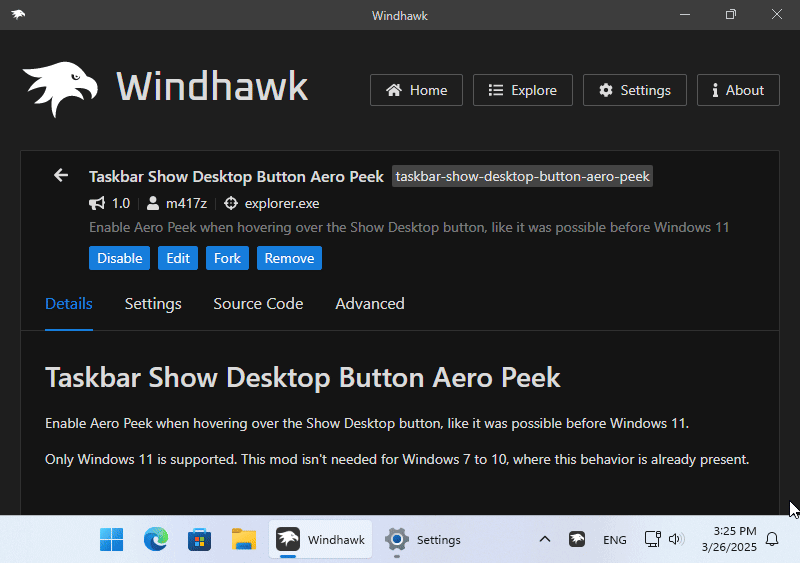800x563 pixels.
Task: Remove the installed mod
Action: (x=289, y=258)
